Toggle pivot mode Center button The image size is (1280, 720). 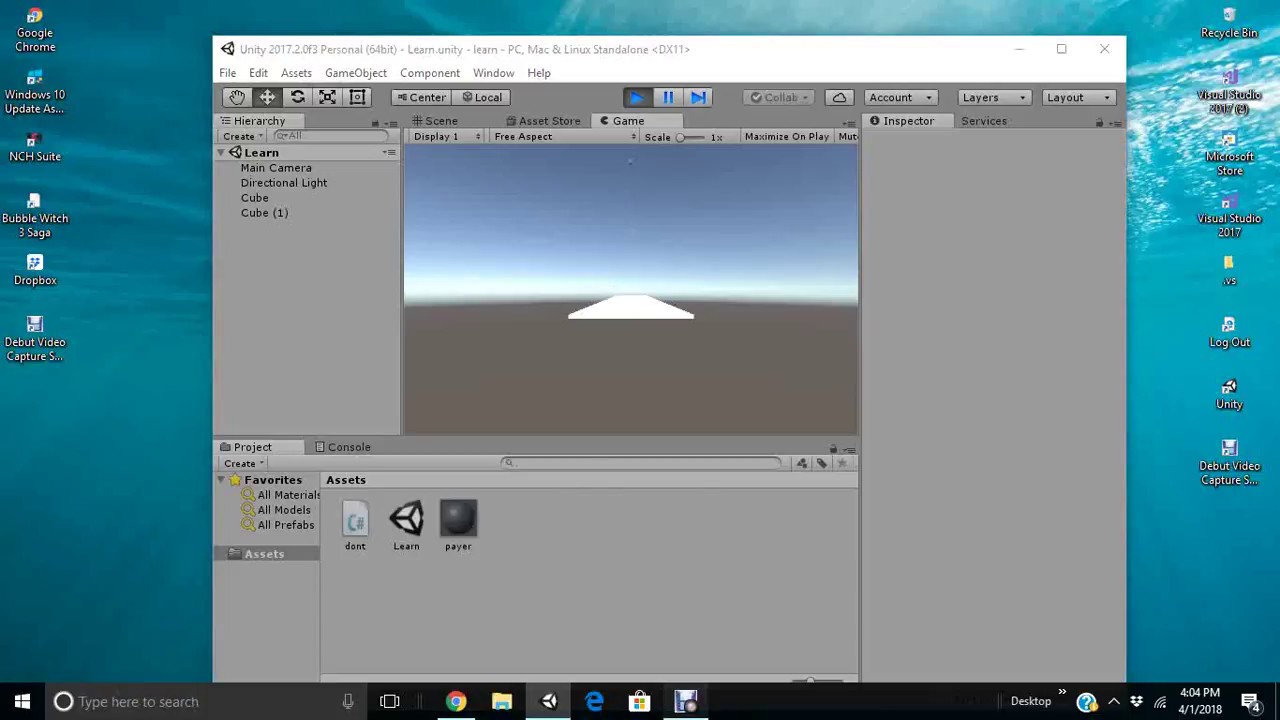(421, 97)
